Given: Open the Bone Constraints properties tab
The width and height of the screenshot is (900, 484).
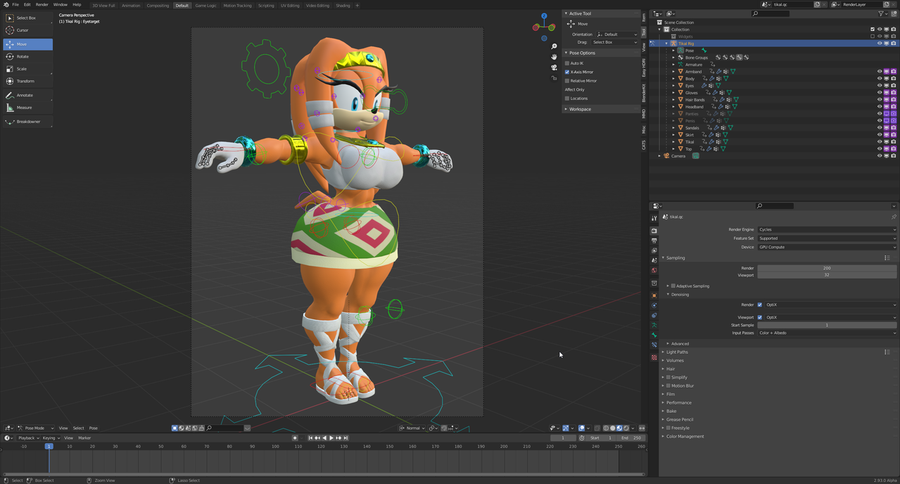Looking at the screenshot, I should coord(654,345).
